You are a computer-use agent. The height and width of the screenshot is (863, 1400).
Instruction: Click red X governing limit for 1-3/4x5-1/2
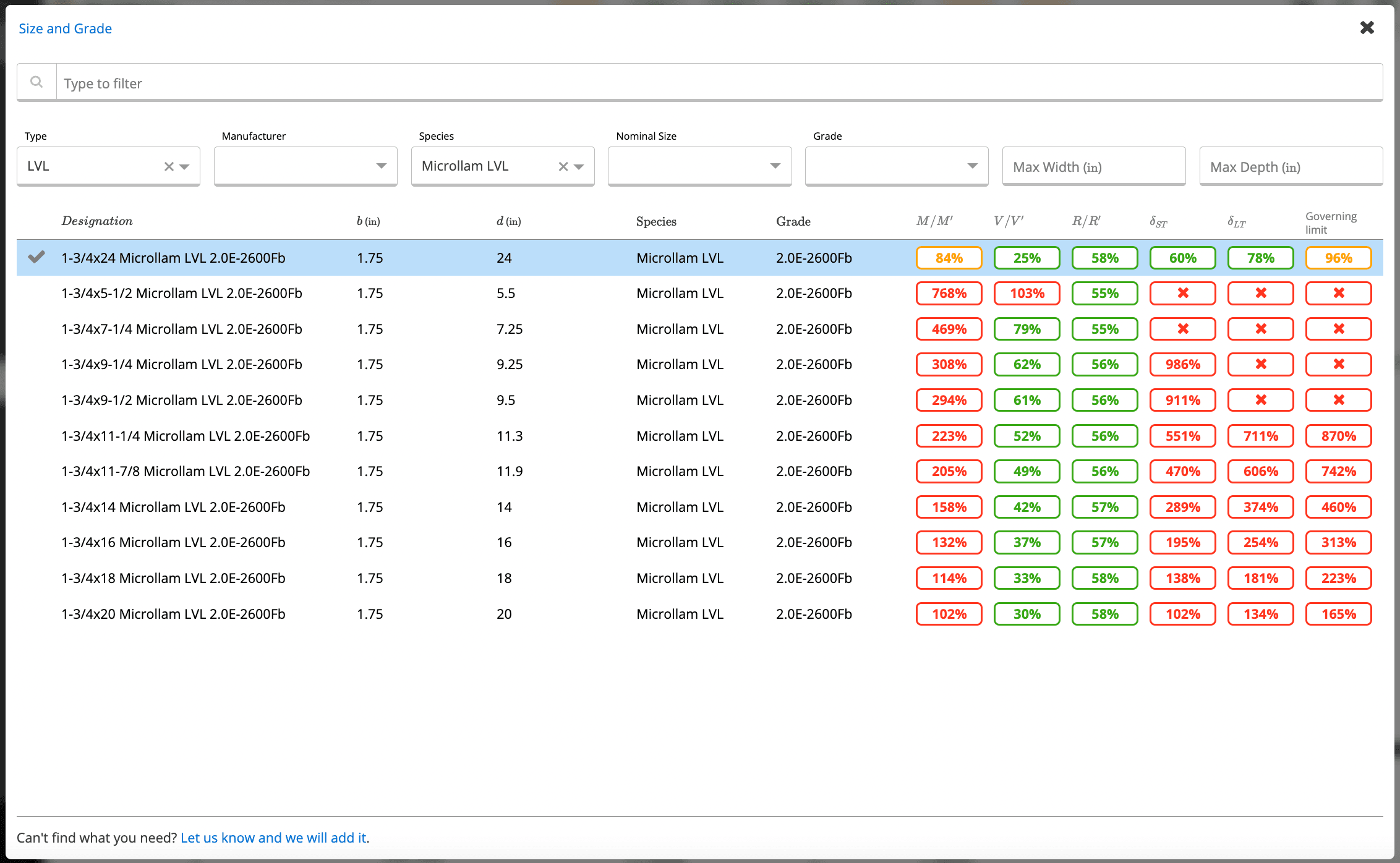click(1338, 293)
